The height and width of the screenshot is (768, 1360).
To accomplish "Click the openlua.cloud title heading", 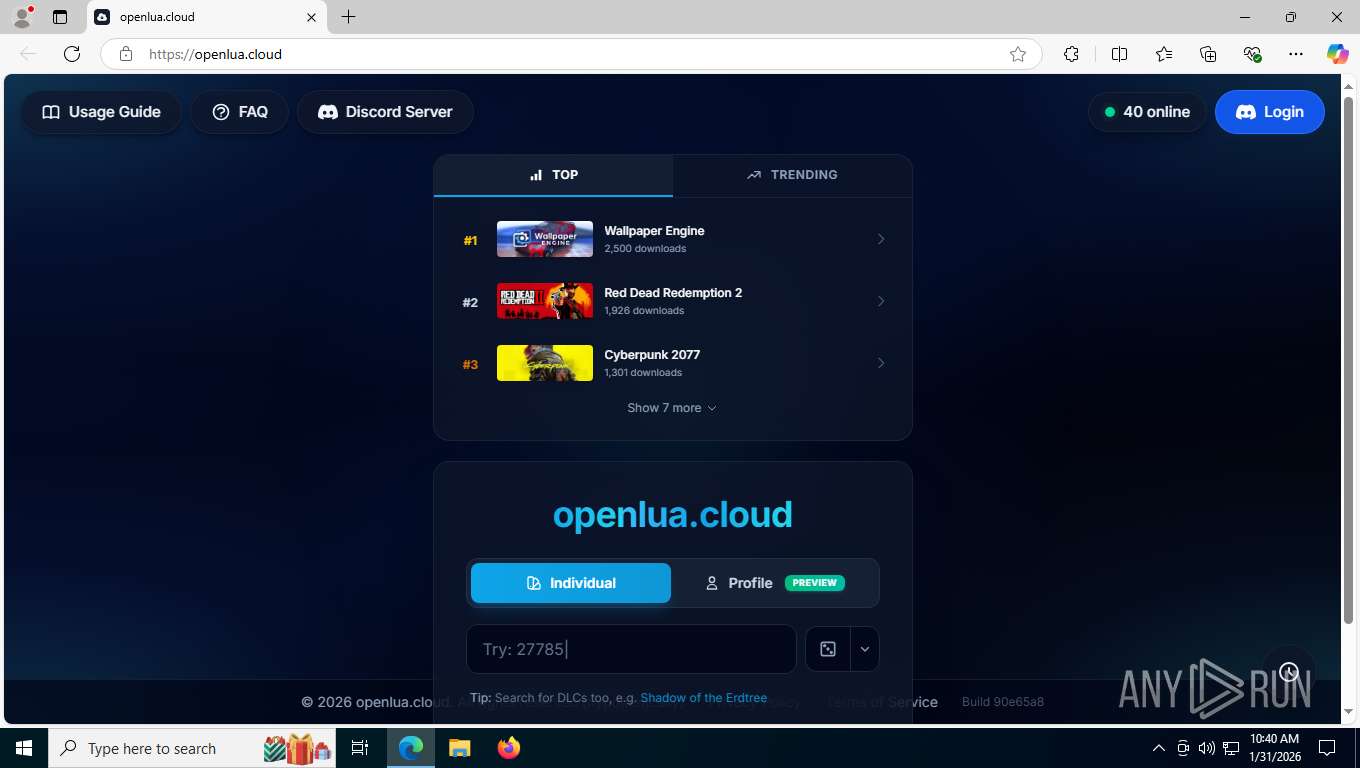I will 673,515.
